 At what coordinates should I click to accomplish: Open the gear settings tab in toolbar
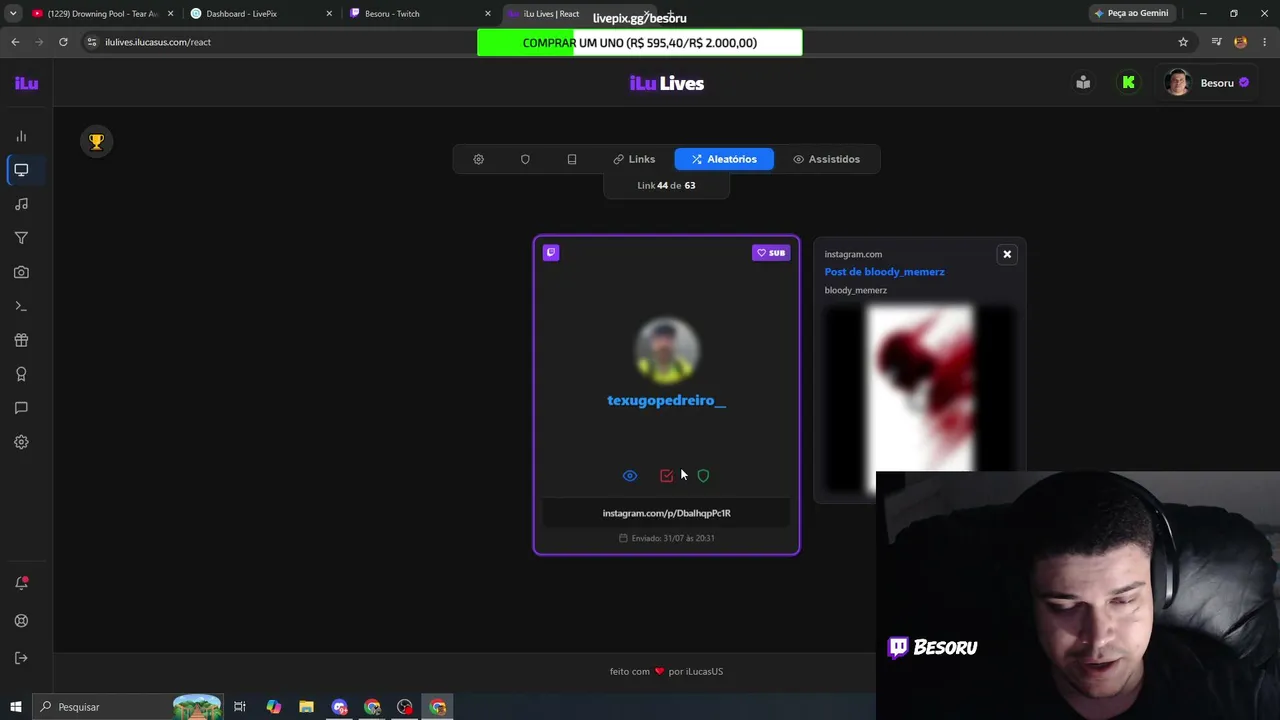(479, 159)
